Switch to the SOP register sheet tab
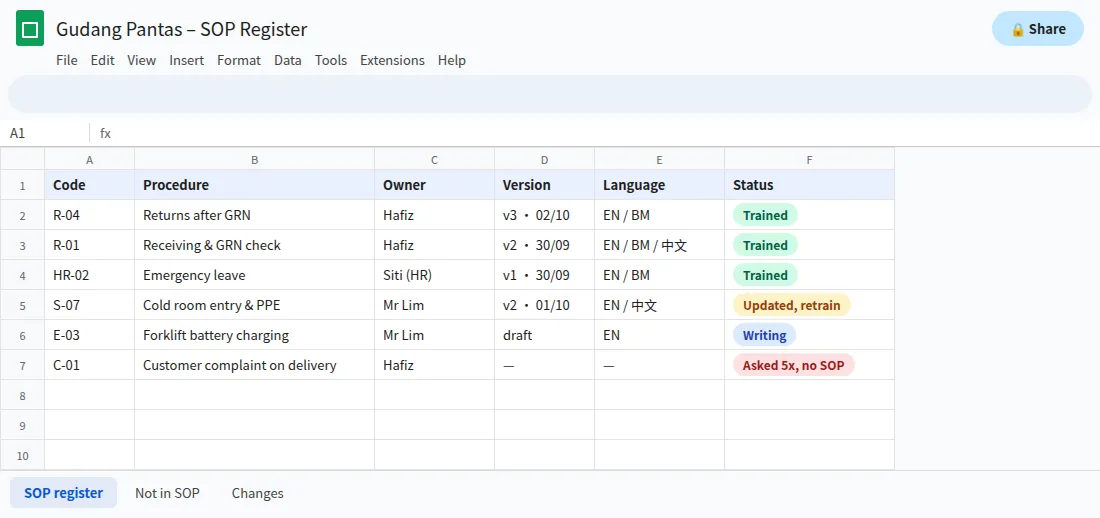Screen dimensions: 1100x518 (64, 493)
